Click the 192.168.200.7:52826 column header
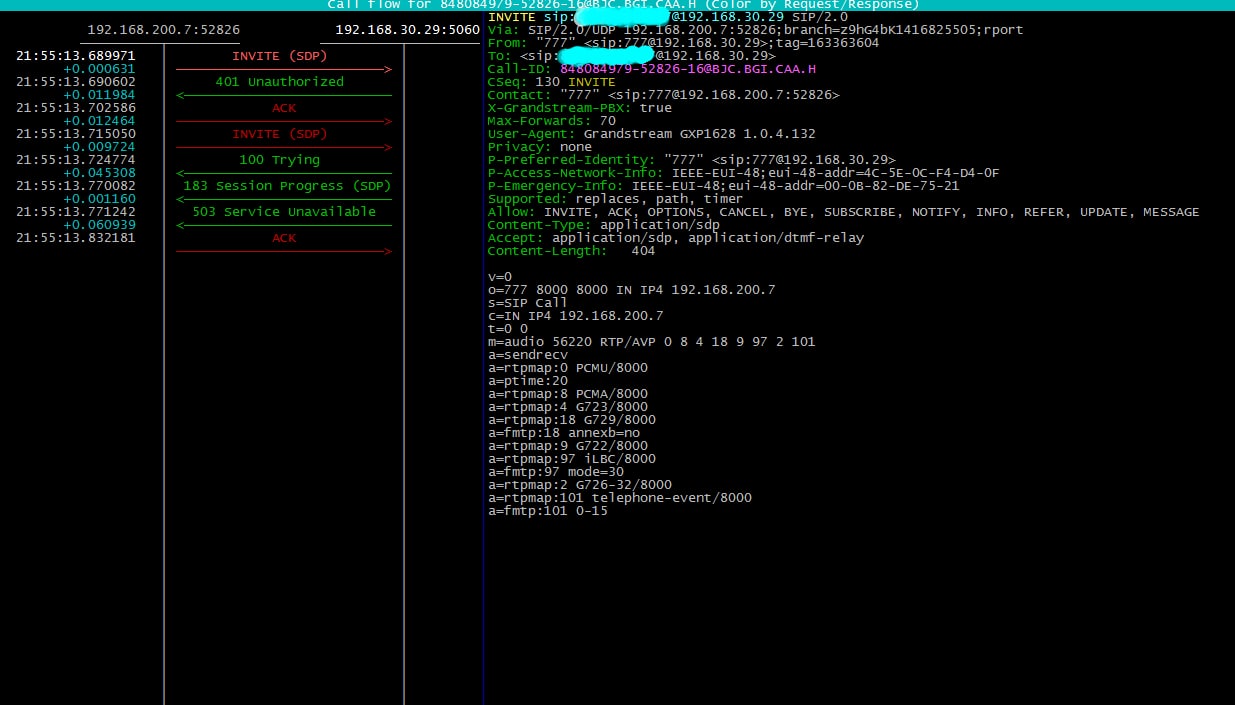1235x705 pixels. [x=164, y=30]
